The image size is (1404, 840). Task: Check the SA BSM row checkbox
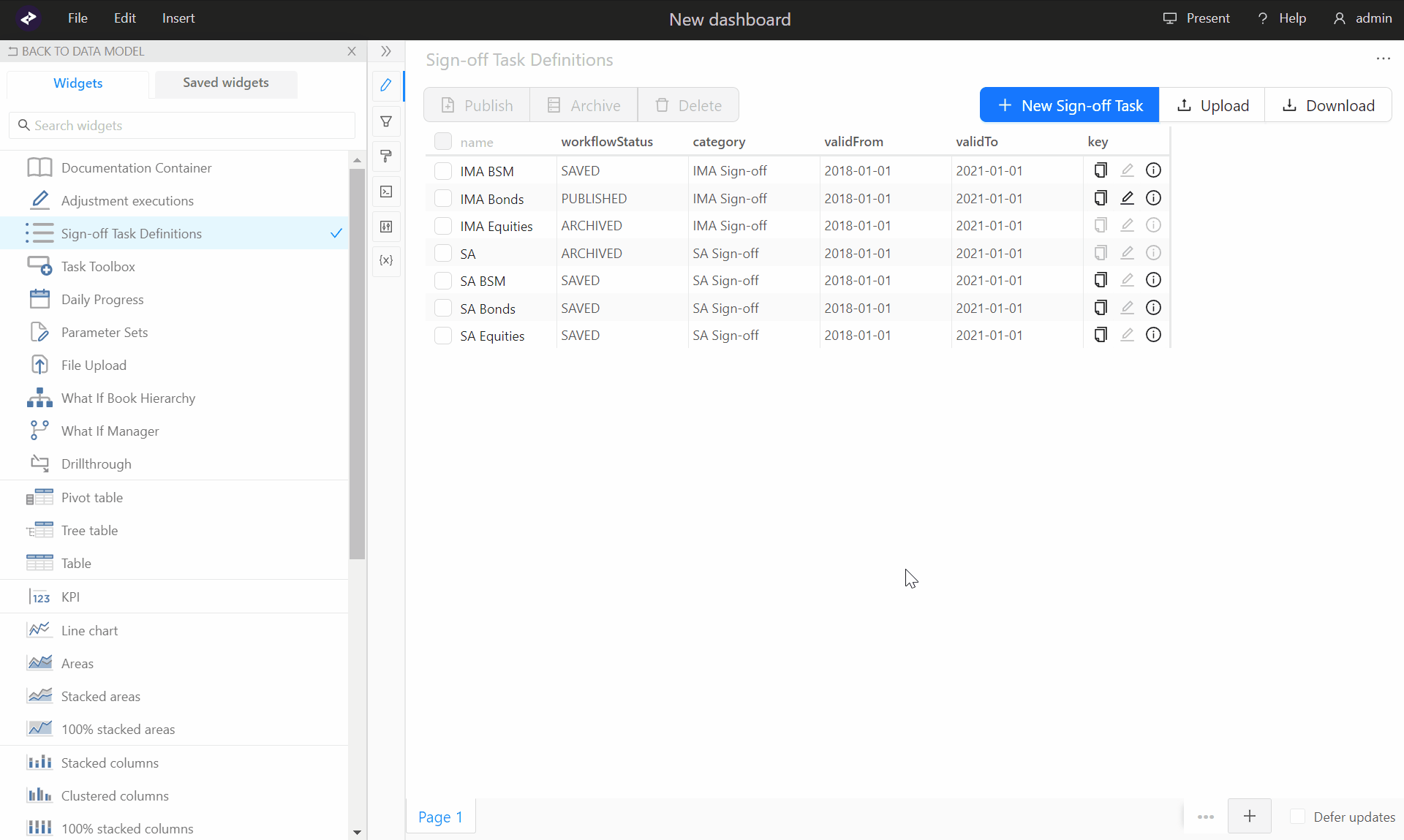point(443,281)
